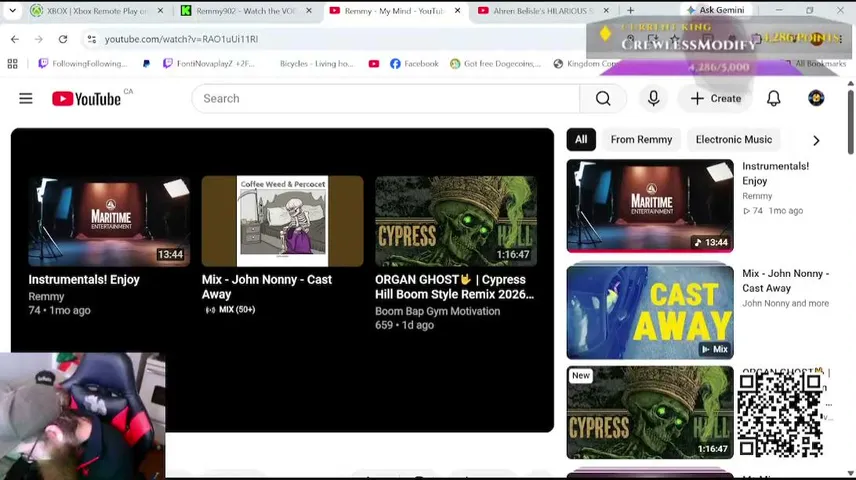Focus the YouTube search box
856x480 pixels.
point(385,99)
